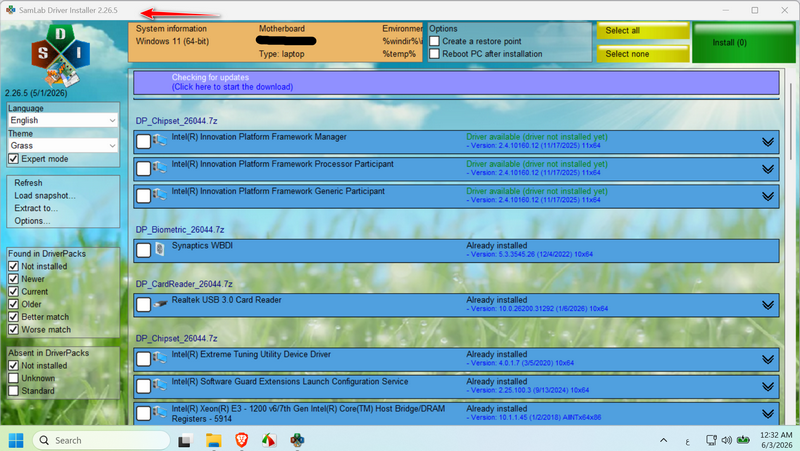
Task: Click device icon of Innovation Platform Framework Manager
Action: click(160, 139)
